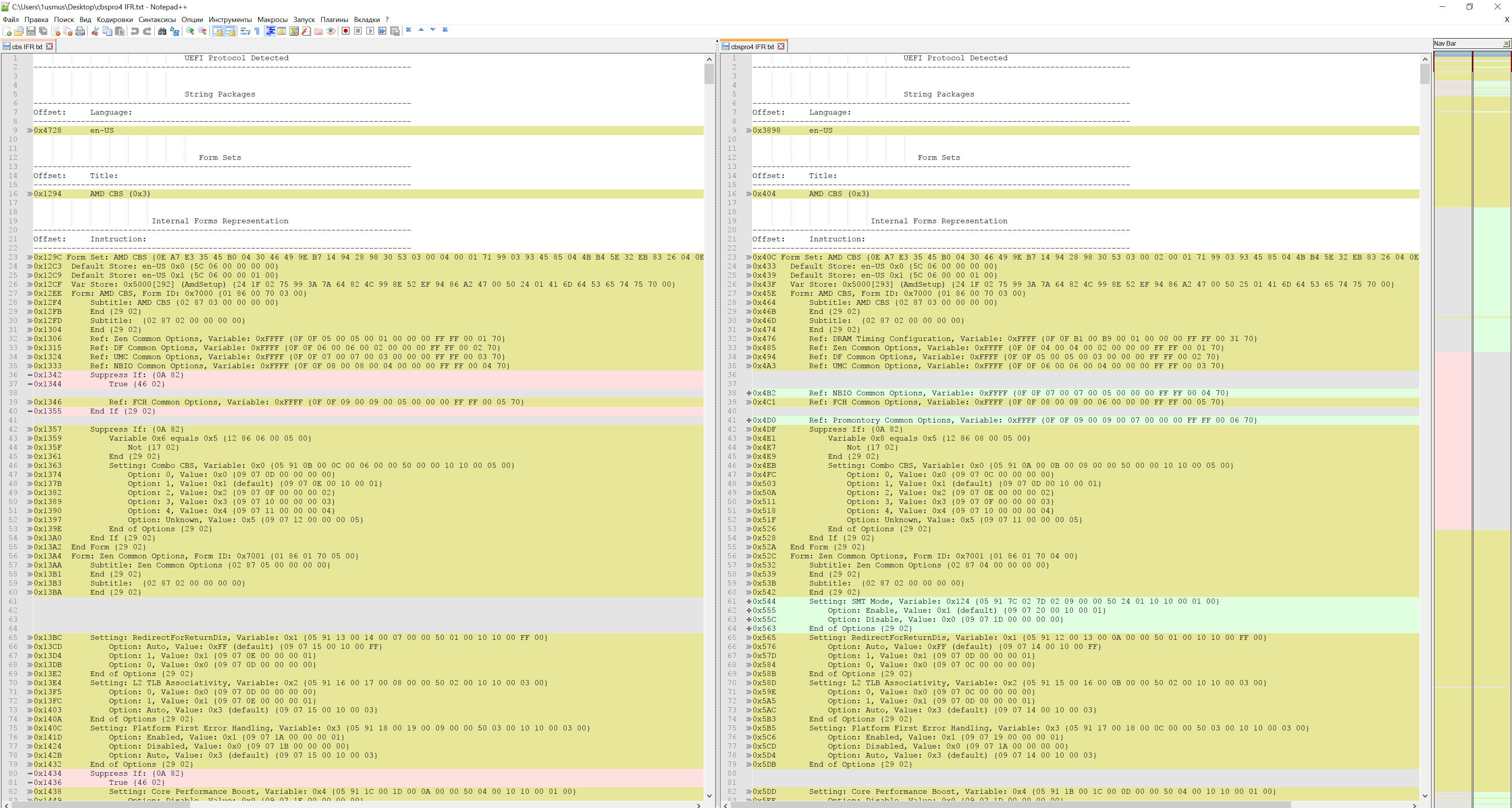The image size is (1512, 808).
Task: Toggle synchronized vertical scrolling
Action: 218,31
